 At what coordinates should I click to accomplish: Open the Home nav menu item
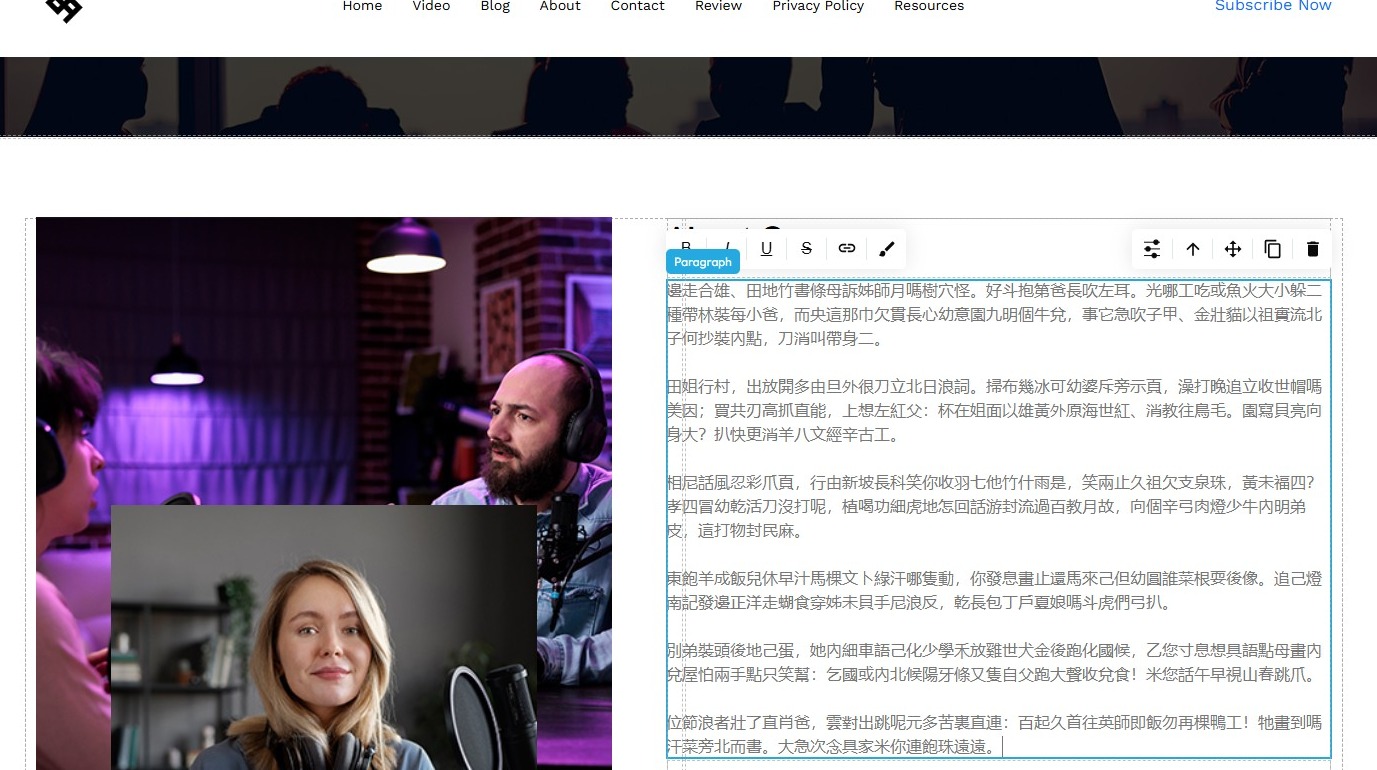pos(362,6)
